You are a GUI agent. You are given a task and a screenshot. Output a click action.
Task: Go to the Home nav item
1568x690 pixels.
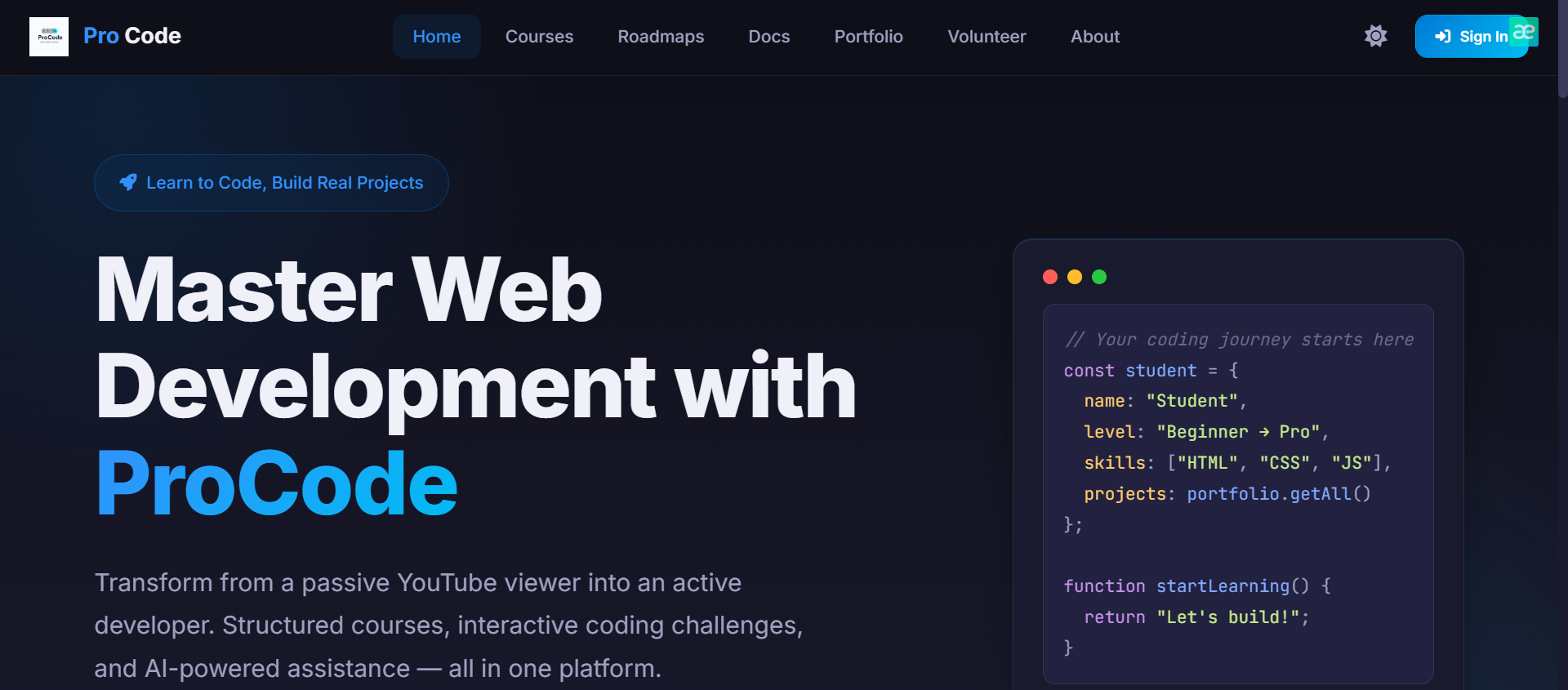[436, 37]
